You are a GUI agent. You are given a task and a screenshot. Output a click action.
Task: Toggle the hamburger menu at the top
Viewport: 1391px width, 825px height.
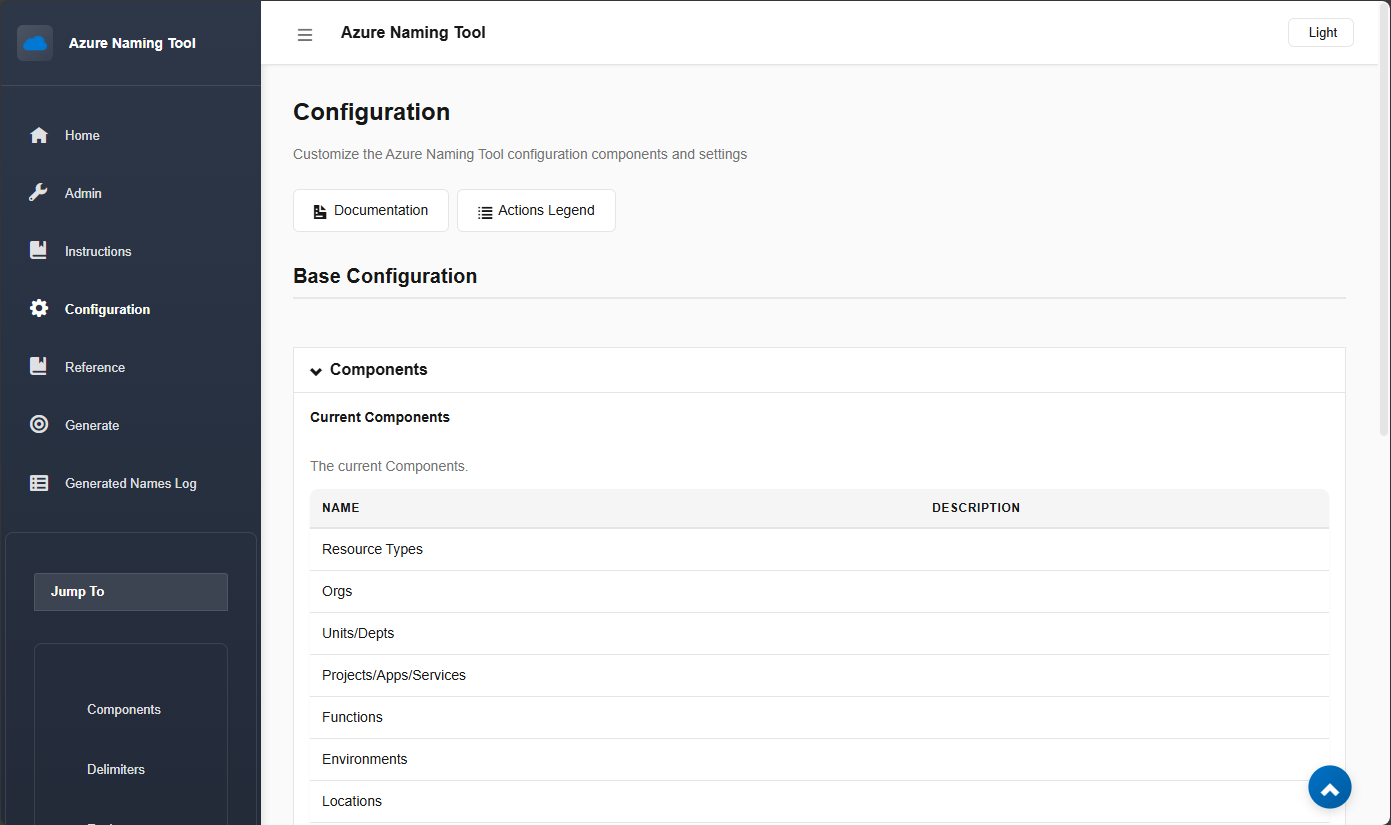pos(304,33)
